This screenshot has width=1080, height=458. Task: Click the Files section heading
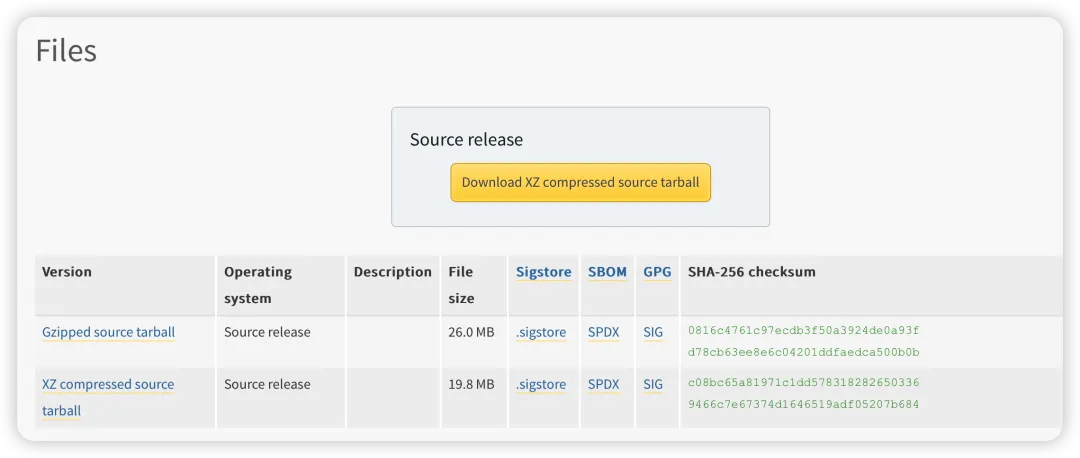click(66, 51)
